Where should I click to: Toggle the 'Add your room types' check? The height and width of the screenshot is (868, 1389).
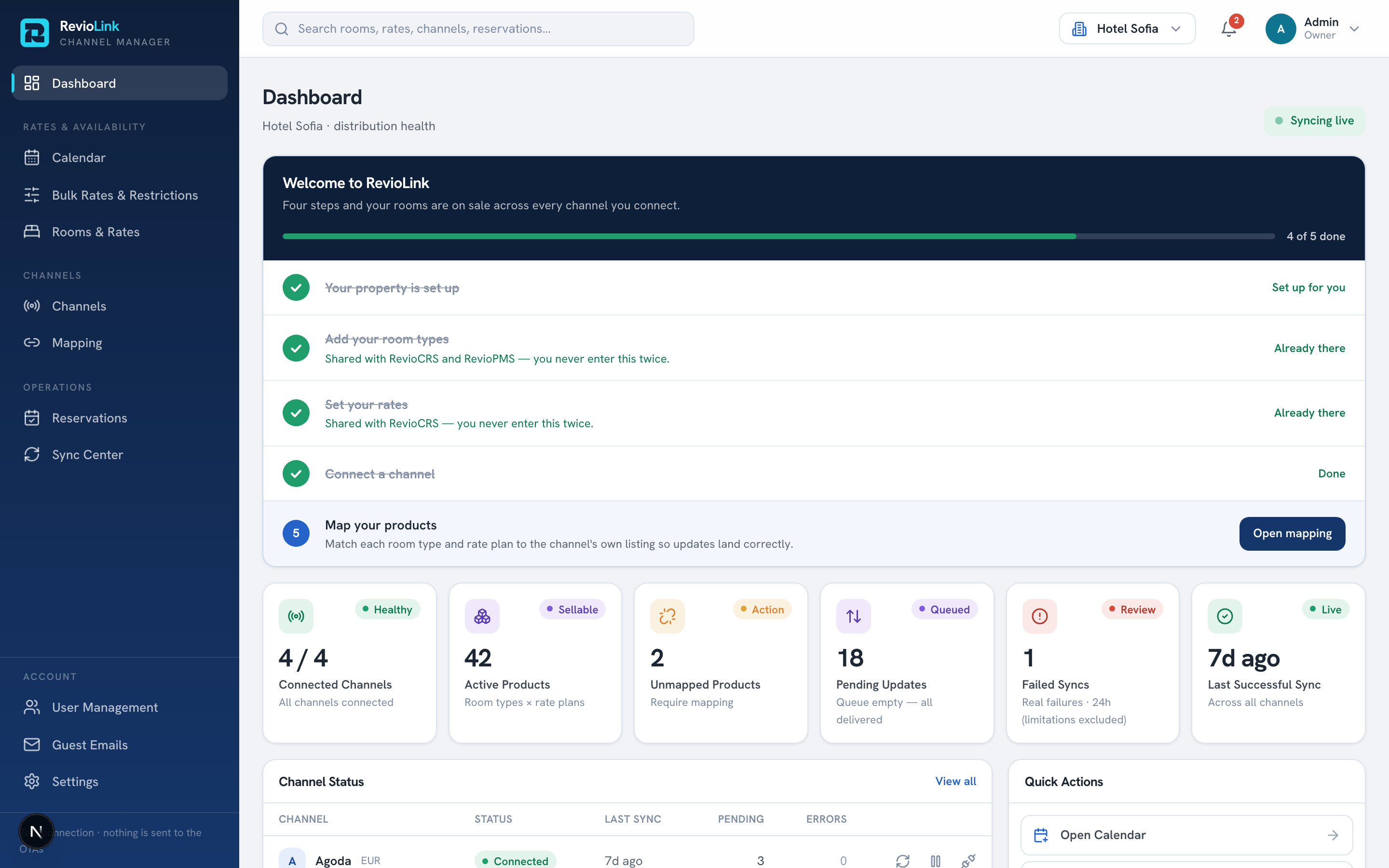(296, 348)
